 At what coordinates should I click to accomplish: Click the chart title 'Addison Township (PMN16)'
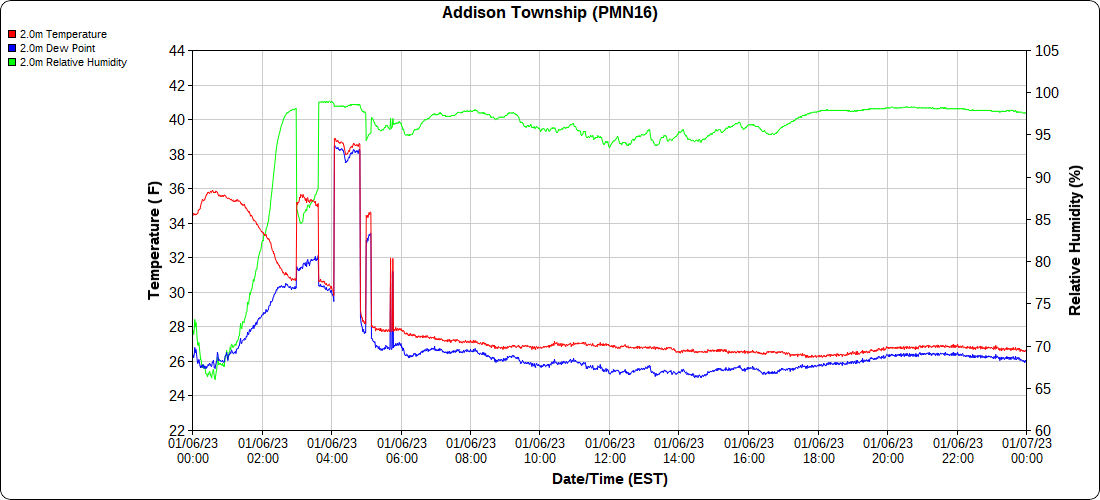[549, 13]
